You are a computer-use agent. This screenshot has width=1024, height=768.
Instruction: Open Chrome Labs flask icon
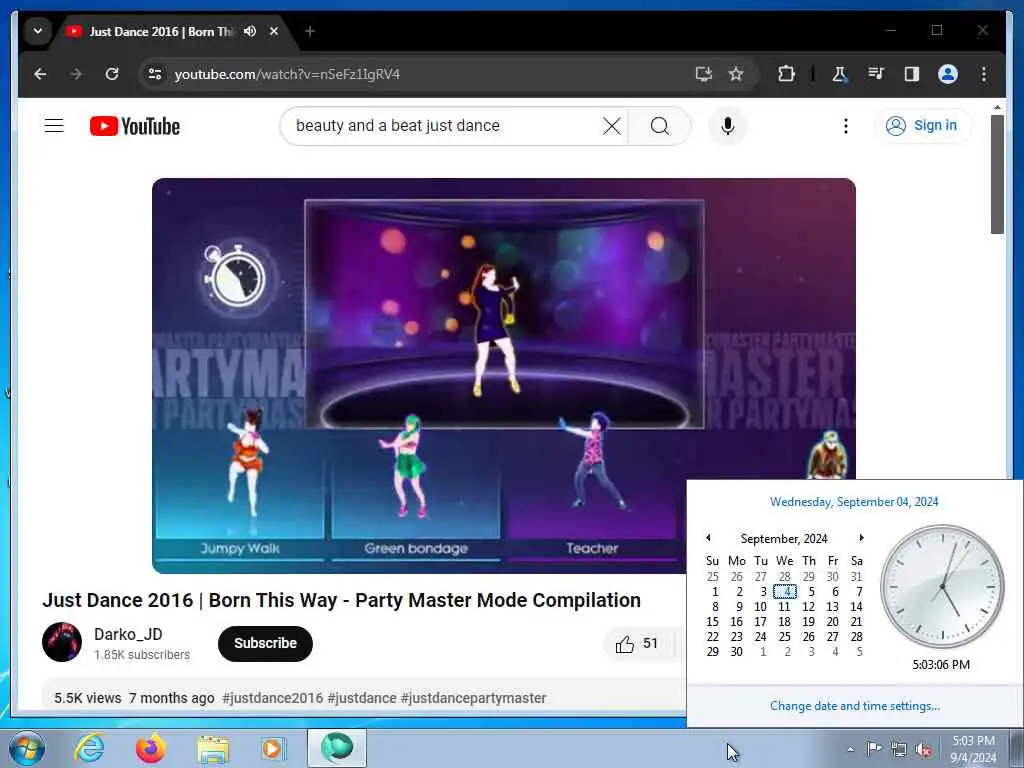point(840,74)
